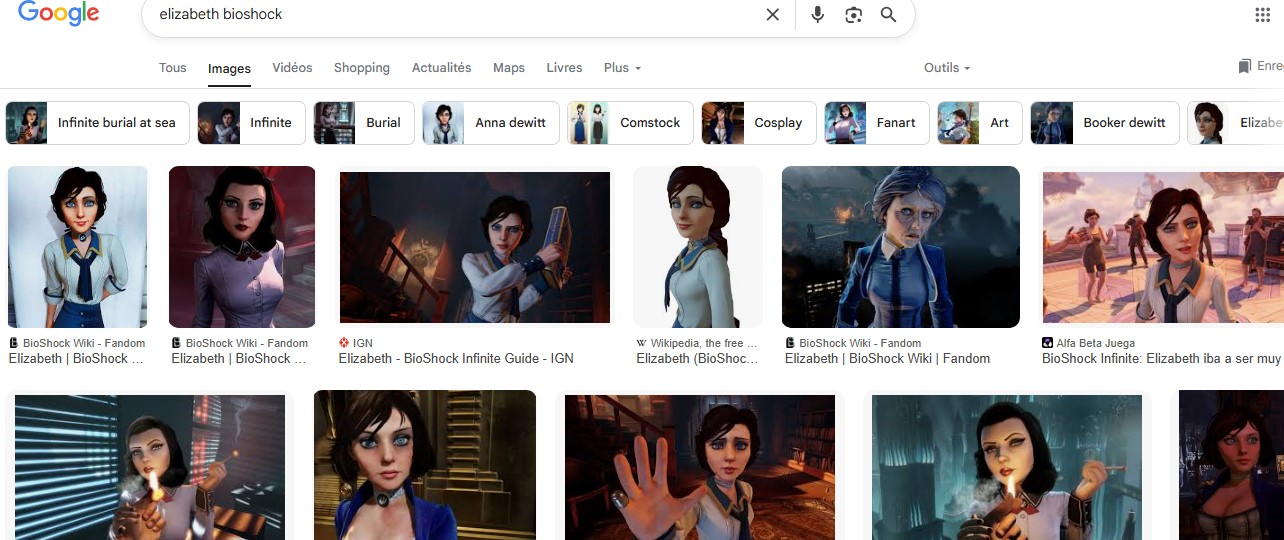The height and width of the screenshot is (540, 1284).
Task: Go to Google homepage via logo
Action: point(59,14)
